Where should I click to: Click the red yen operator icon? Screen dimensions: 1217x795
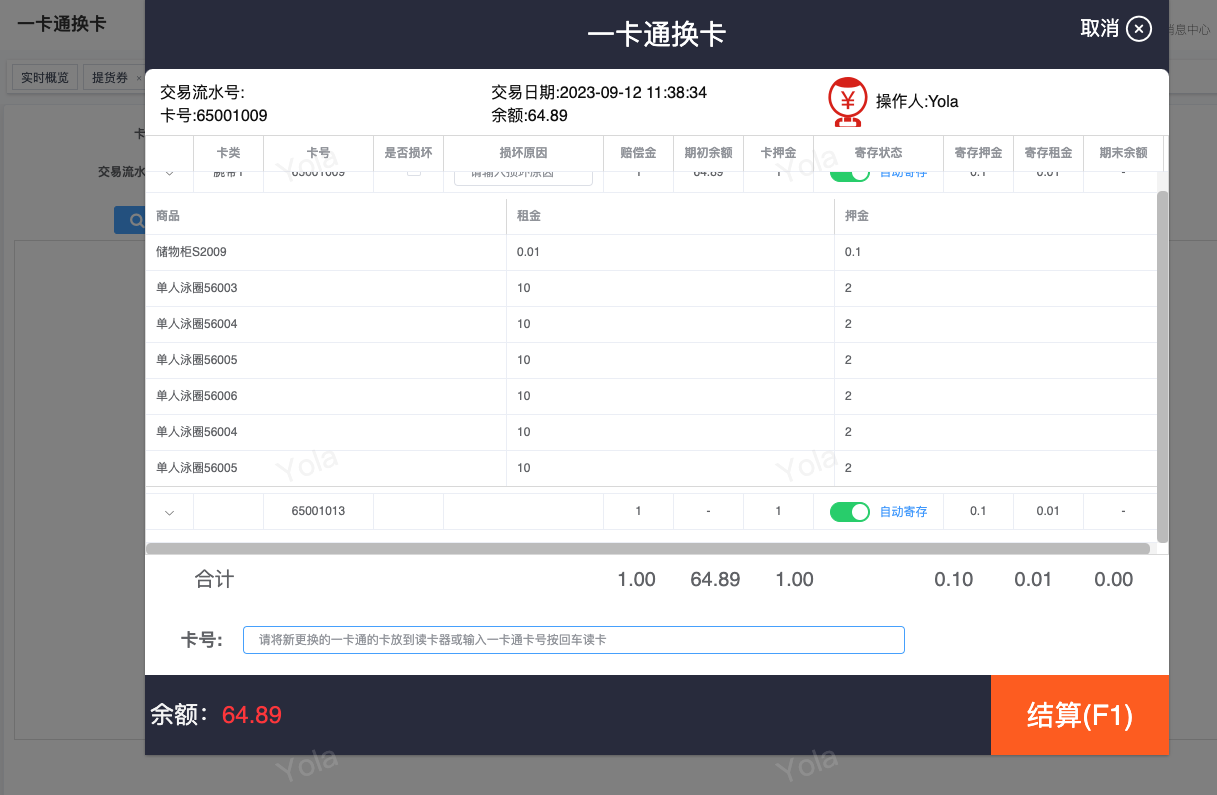[848, 102]
